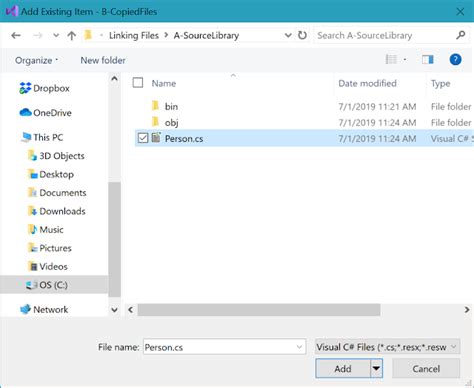Close the Add Existing Item dialog

(x=460, y=12)
